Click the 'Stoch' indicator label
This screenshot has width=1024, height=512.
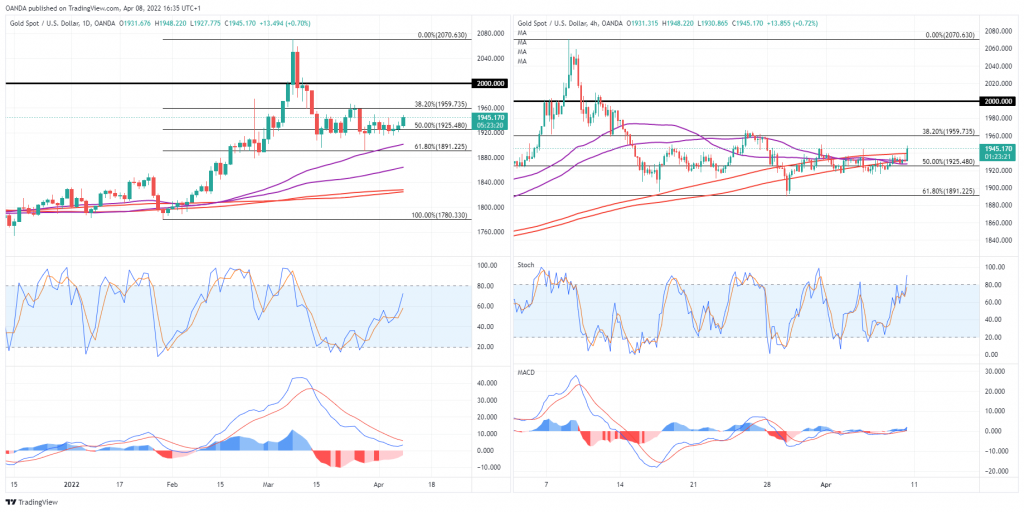click(x=526, y=265)
